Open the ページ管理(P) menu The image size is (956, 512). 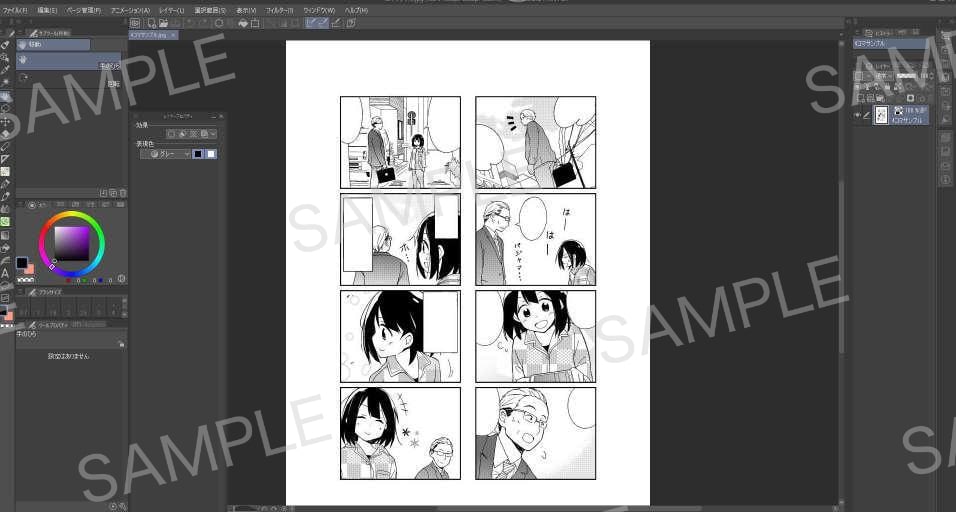pyautogui.click(x=83, y=10)
